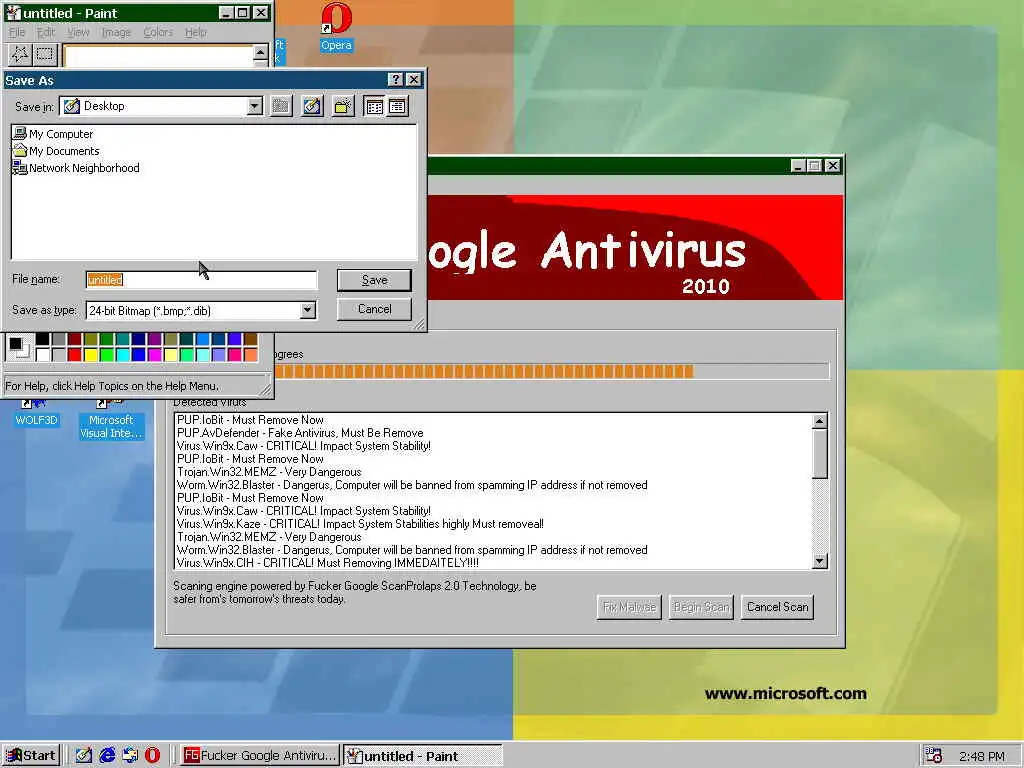Select Network Neighborhood in Save As list
Image resolution: width=1024 pixels, height=768 pixels.
point(76,168)
